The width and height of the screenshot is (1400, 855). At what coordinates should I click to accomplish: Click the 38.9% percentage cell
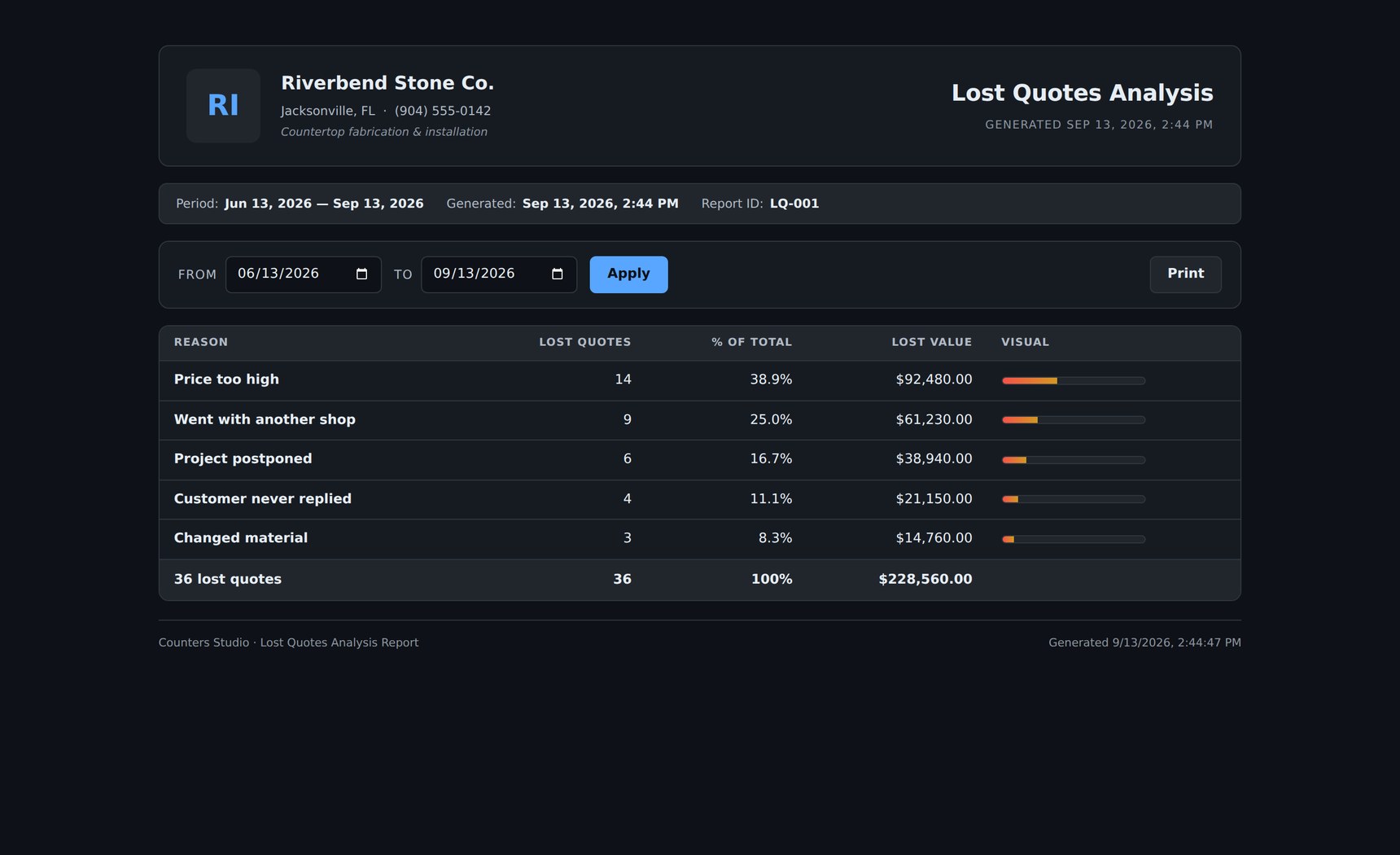771,379
